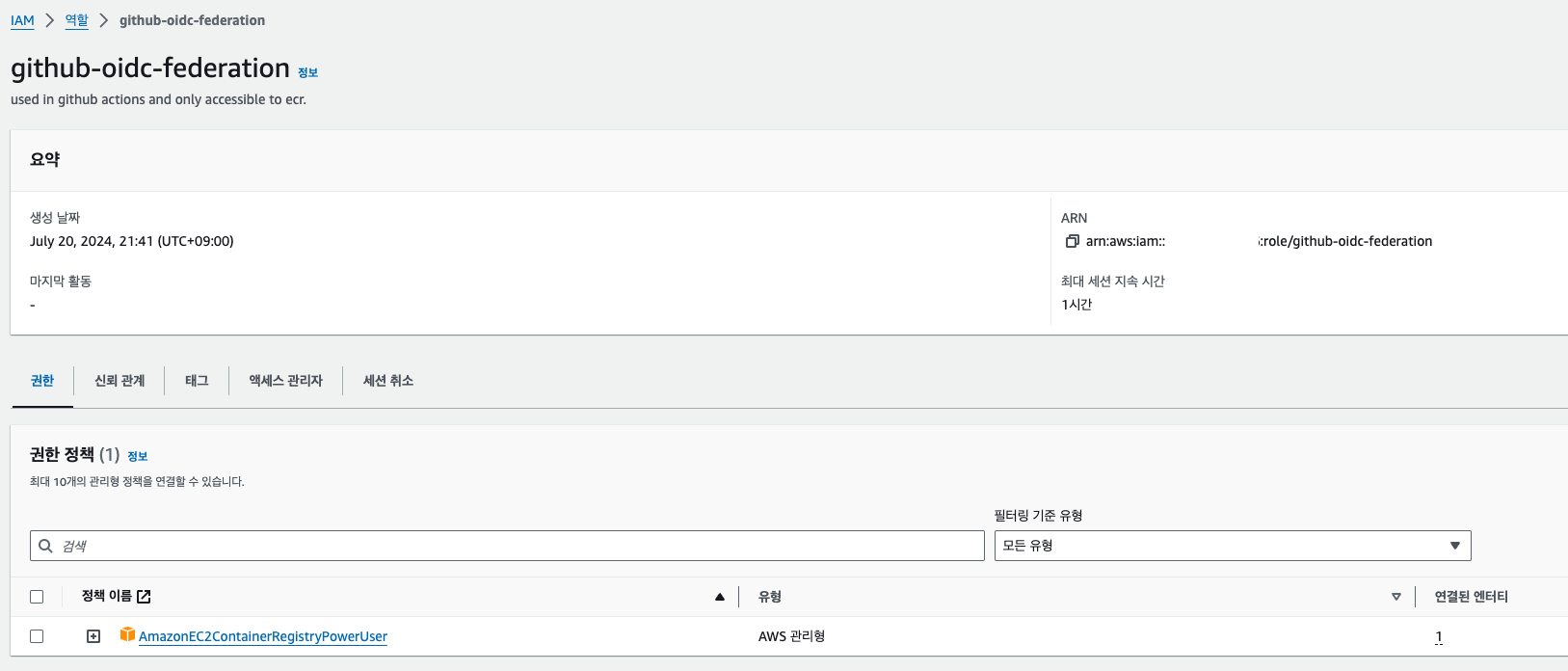
Task: Click the orange AWS managed policy cube icon
Action: pos(127,634)
